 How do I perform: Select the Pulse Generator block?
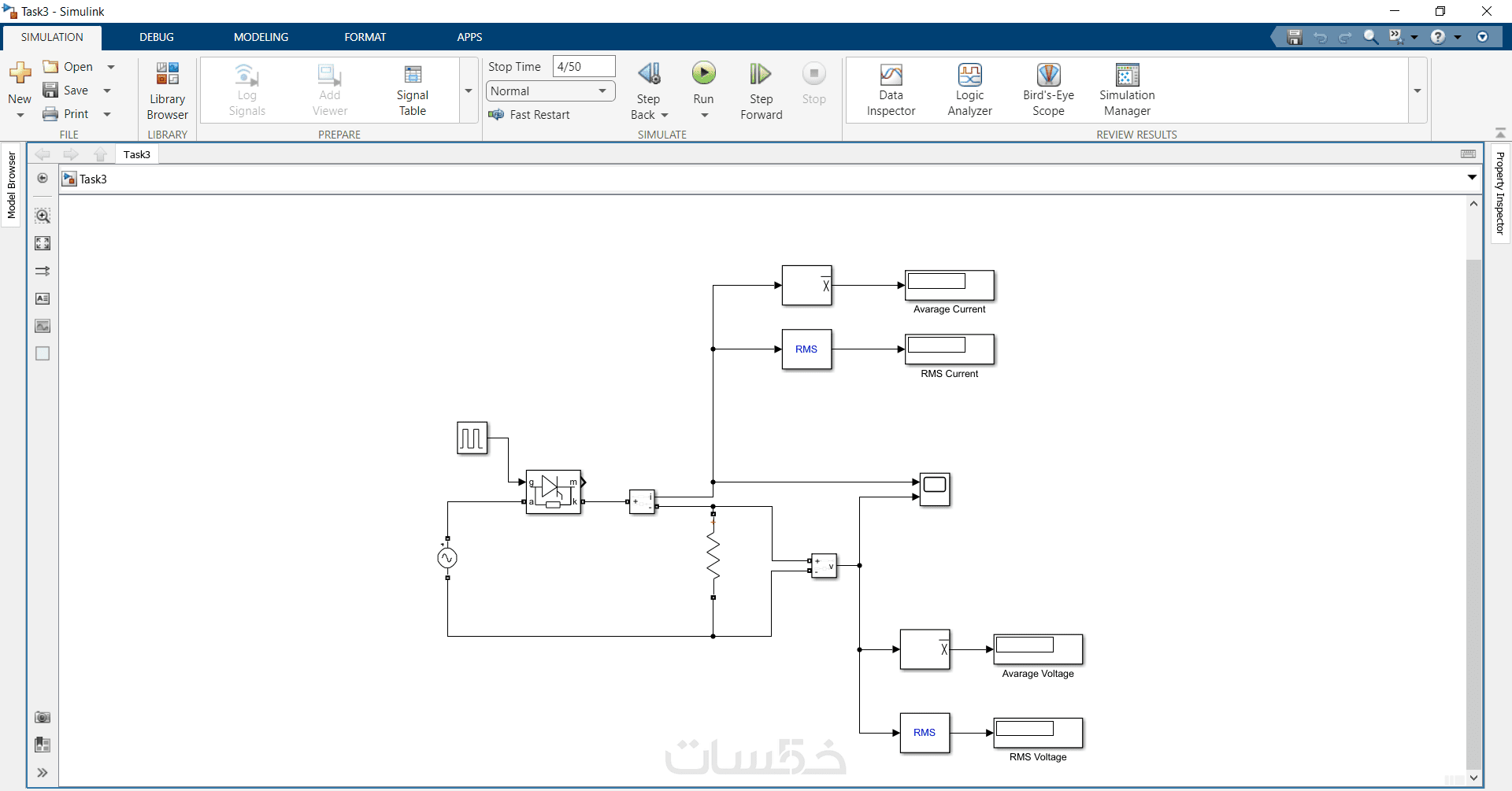(x=472, y=438)
